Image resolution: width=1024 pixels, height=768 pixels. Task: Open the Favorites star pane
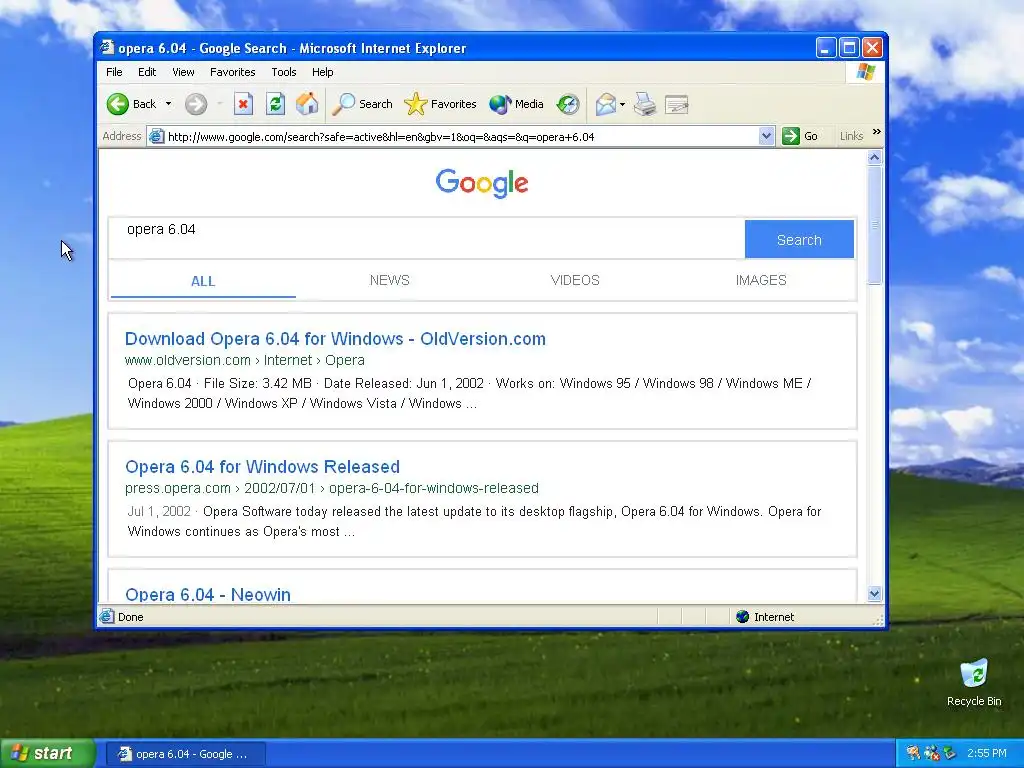440,104
